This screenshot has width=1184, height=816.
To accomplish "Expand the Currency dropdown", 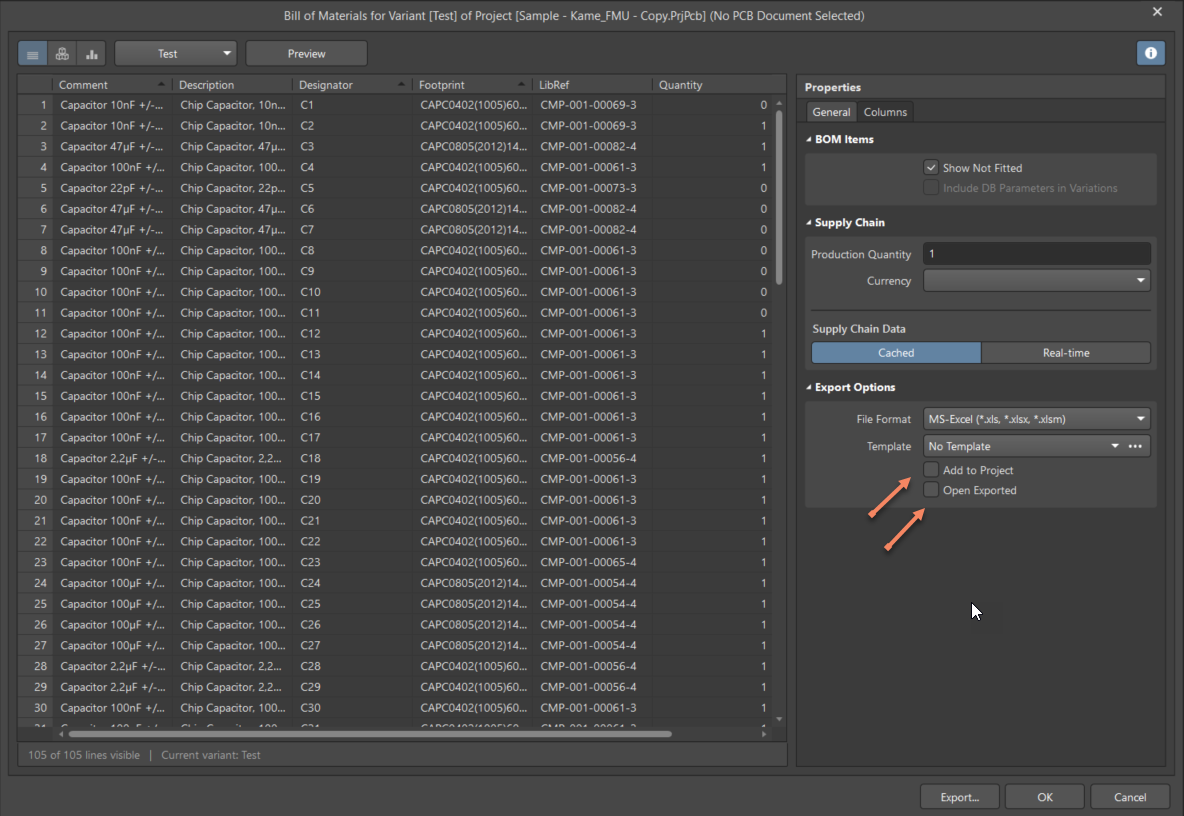I will pos(1036,281).
